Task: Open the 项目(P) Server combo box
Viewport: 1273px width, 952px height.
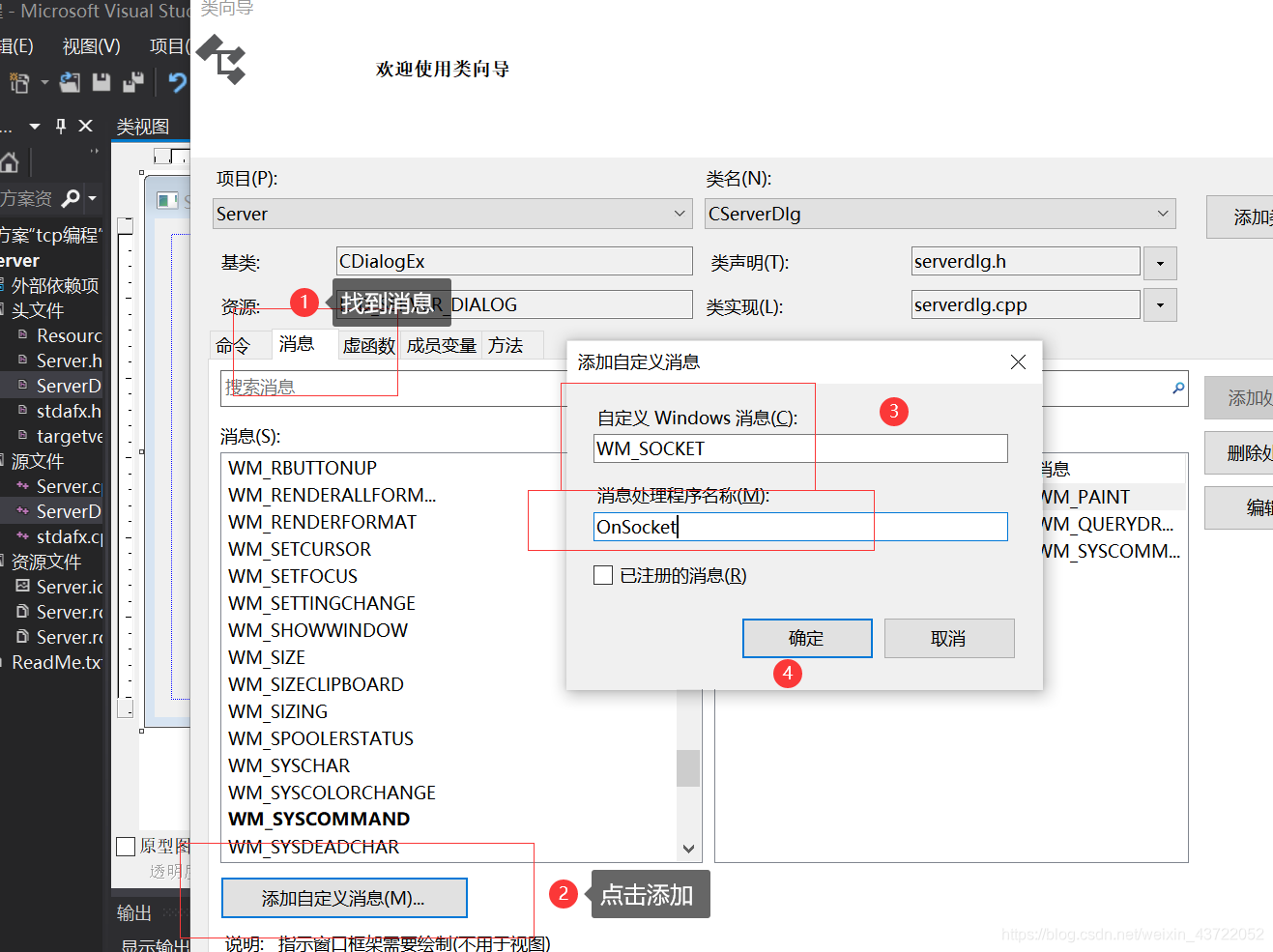Action: click(452, 214)
